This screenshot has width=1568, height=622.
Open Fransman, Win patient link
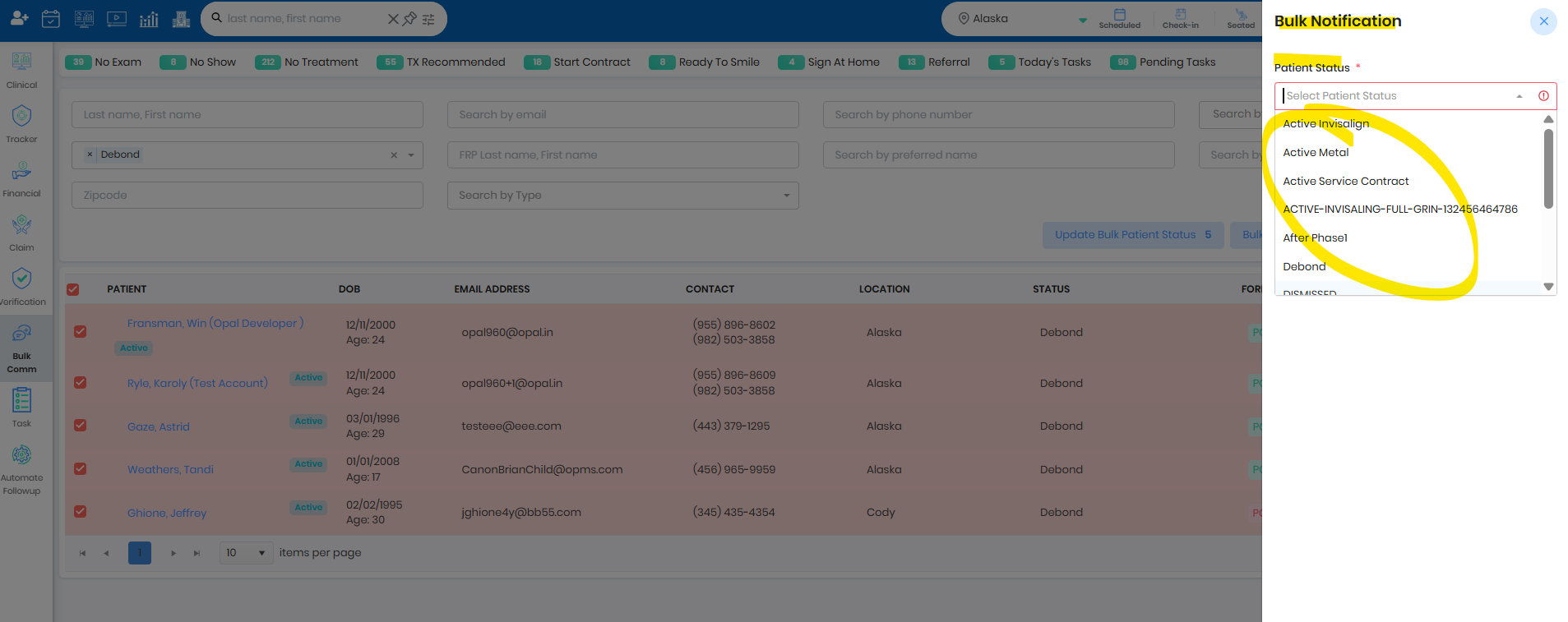click(215, 324)
